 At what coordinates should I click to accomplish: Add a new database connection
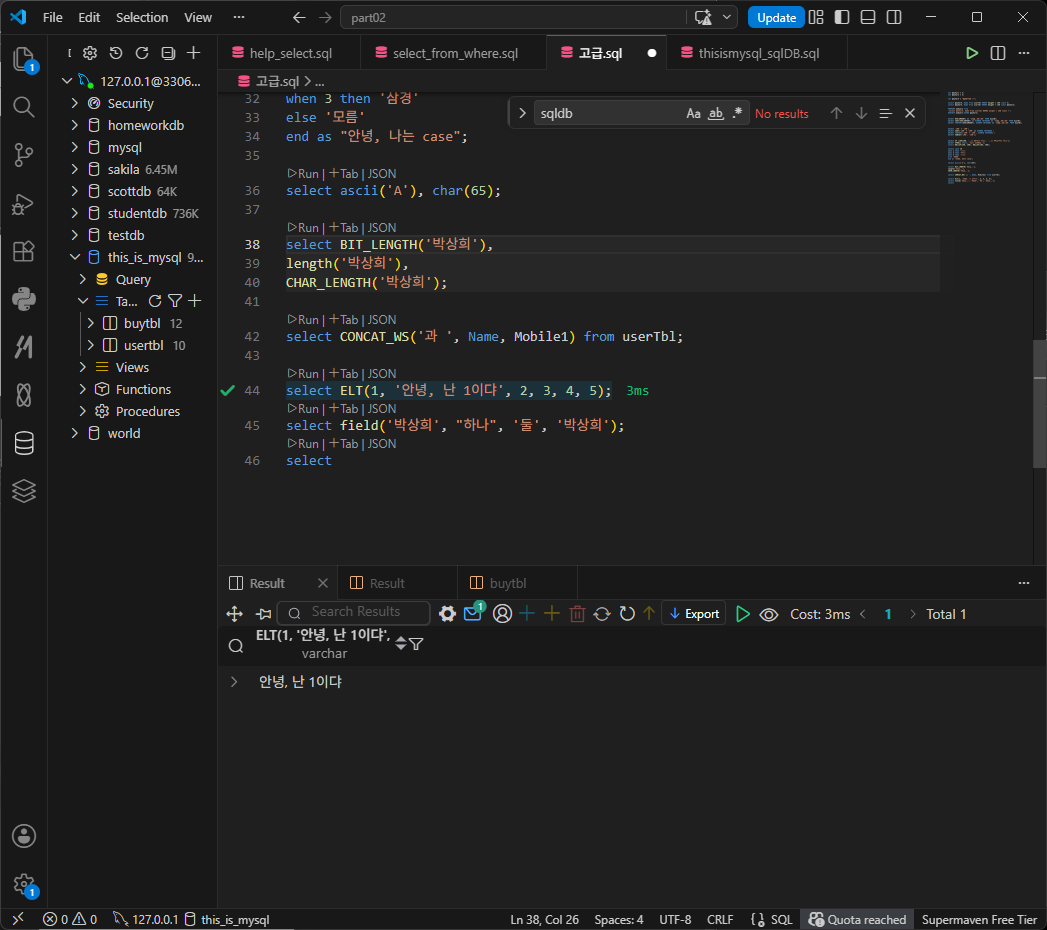pos(194,53)
